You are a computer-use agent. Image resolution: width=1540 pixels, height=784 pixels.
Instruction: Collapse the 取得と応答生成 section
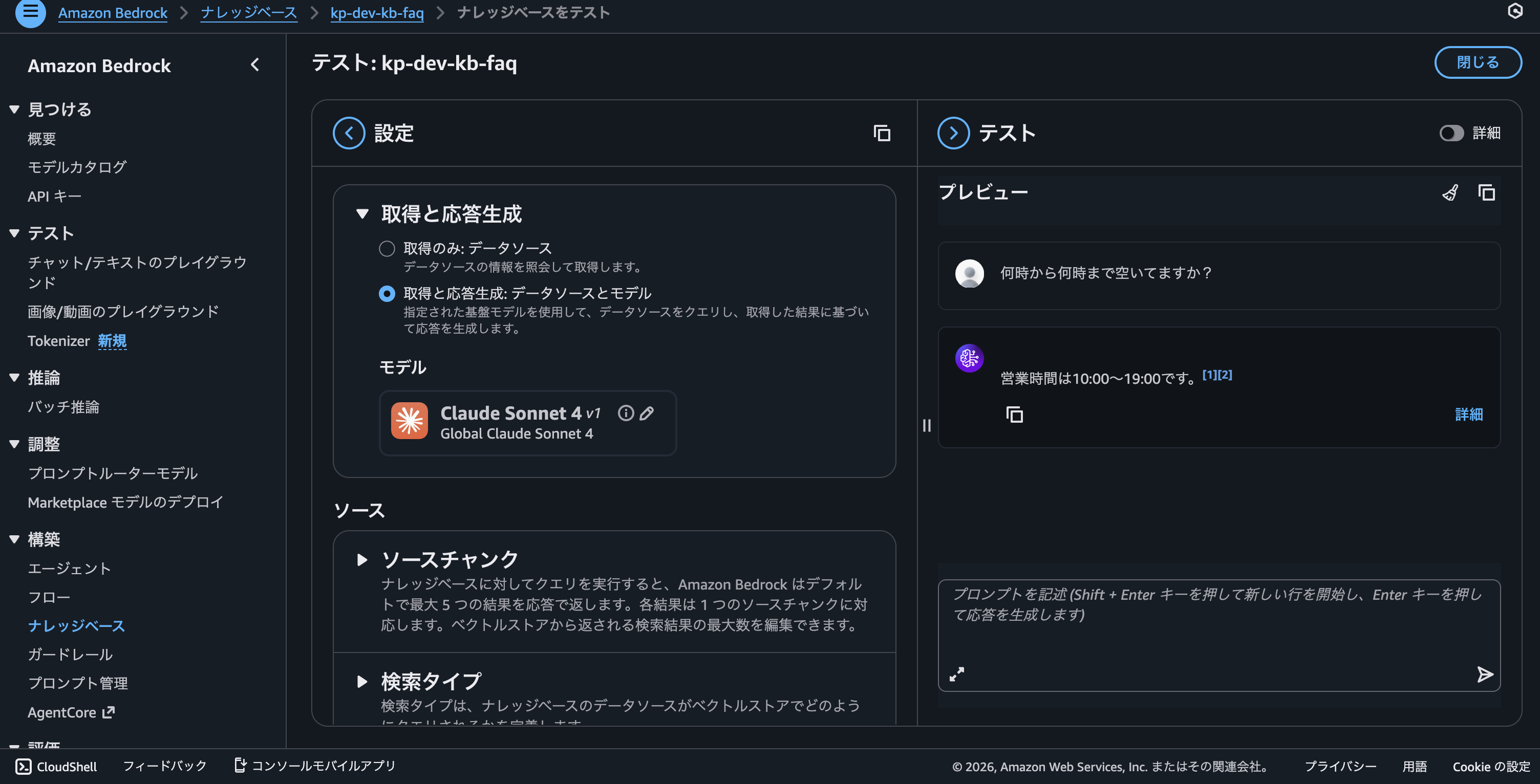[361, 213]
